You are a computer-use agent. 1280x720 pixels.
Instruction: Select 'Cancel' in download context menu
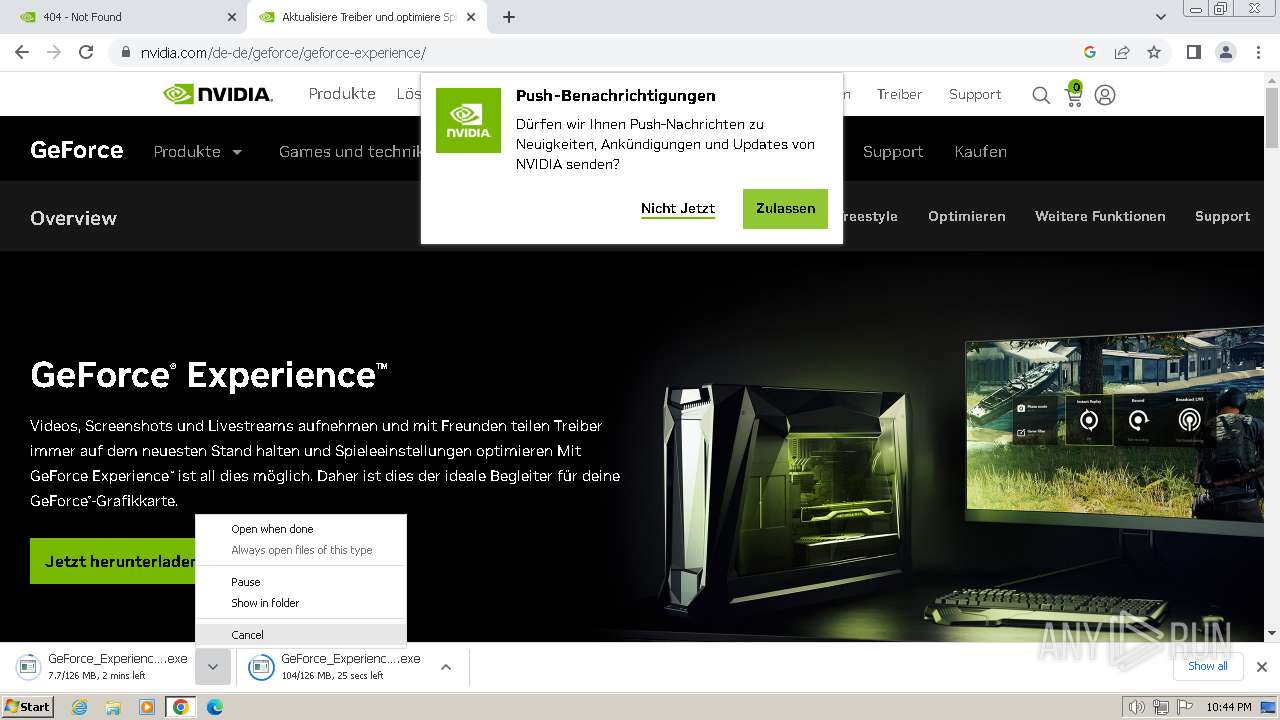click(x=301, y=635)
